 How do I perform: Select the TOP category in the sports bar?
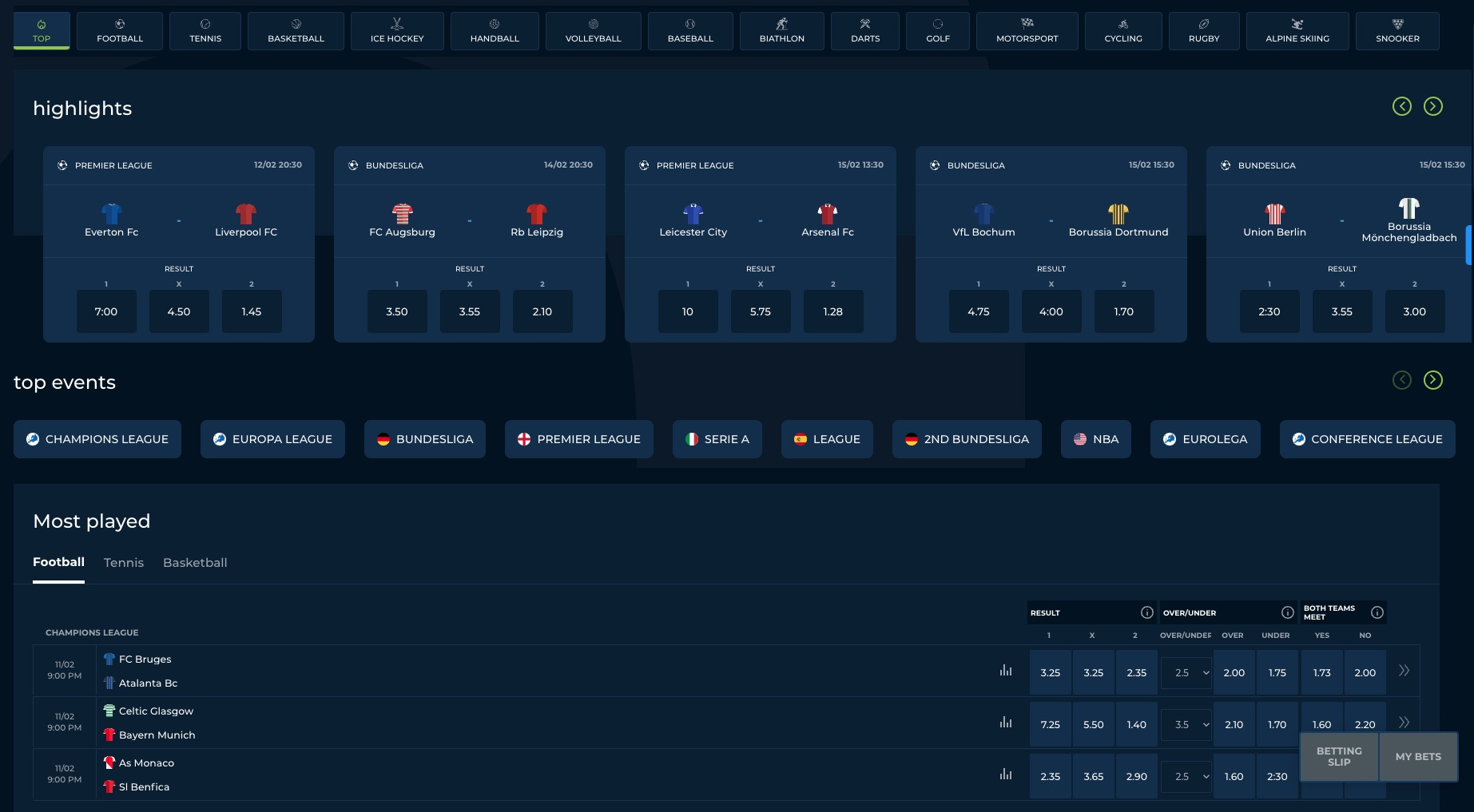coord(41,30)
